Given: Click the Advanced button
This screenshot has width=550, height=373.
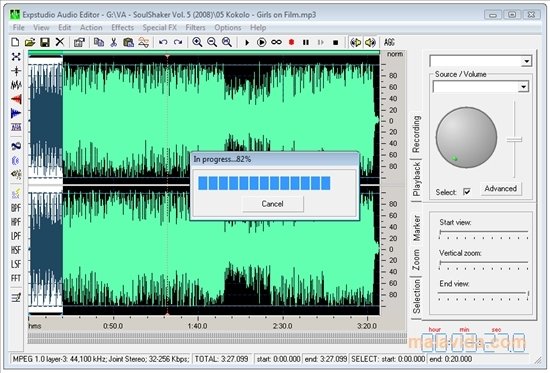Looking at the screenshot, I should pyautogui.click(x=501, y=188).
